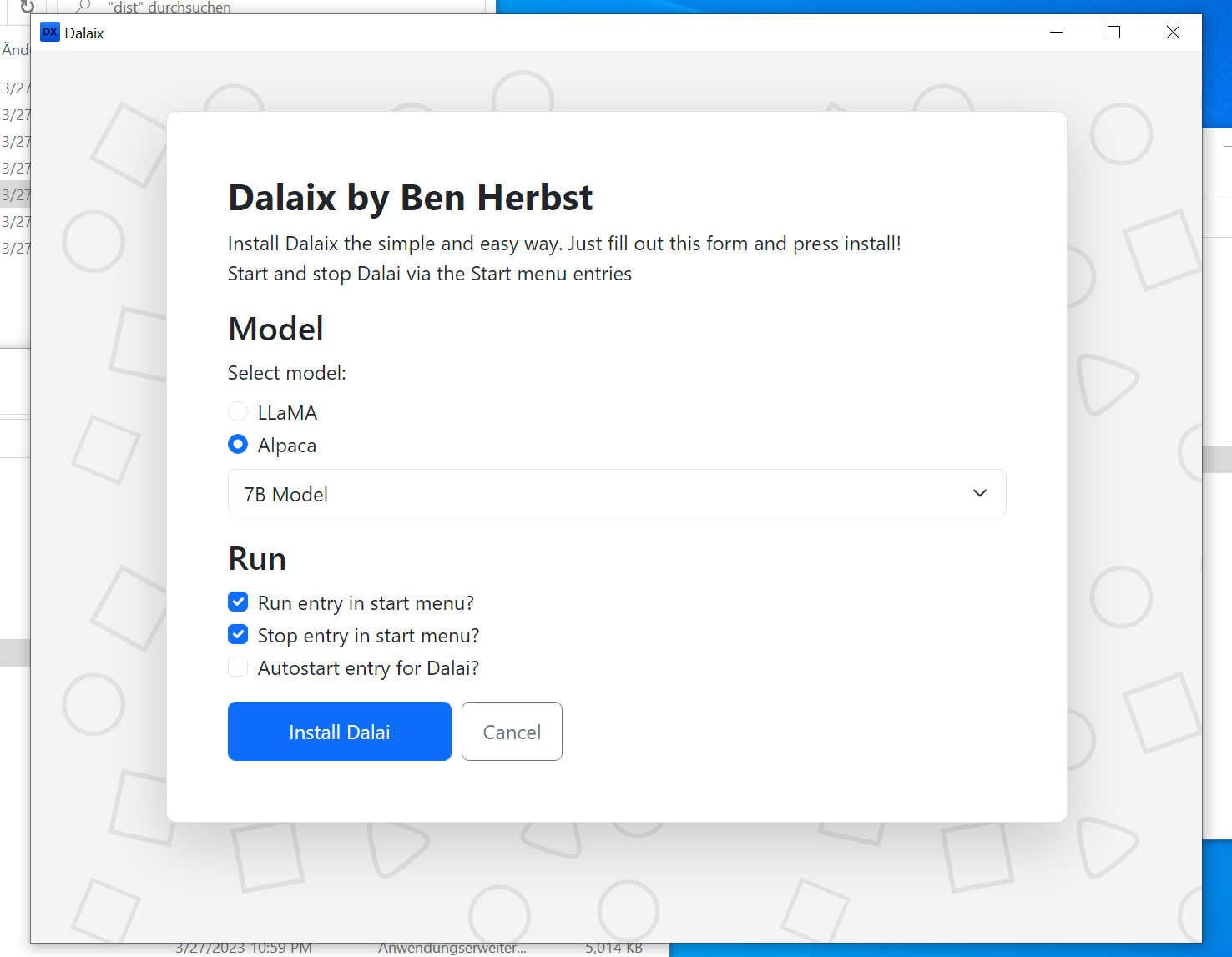Click the Dalaix app icon in title bar
Image resolution: width=1232 pixels, height=957 pixels.
(x=50, y=33)
